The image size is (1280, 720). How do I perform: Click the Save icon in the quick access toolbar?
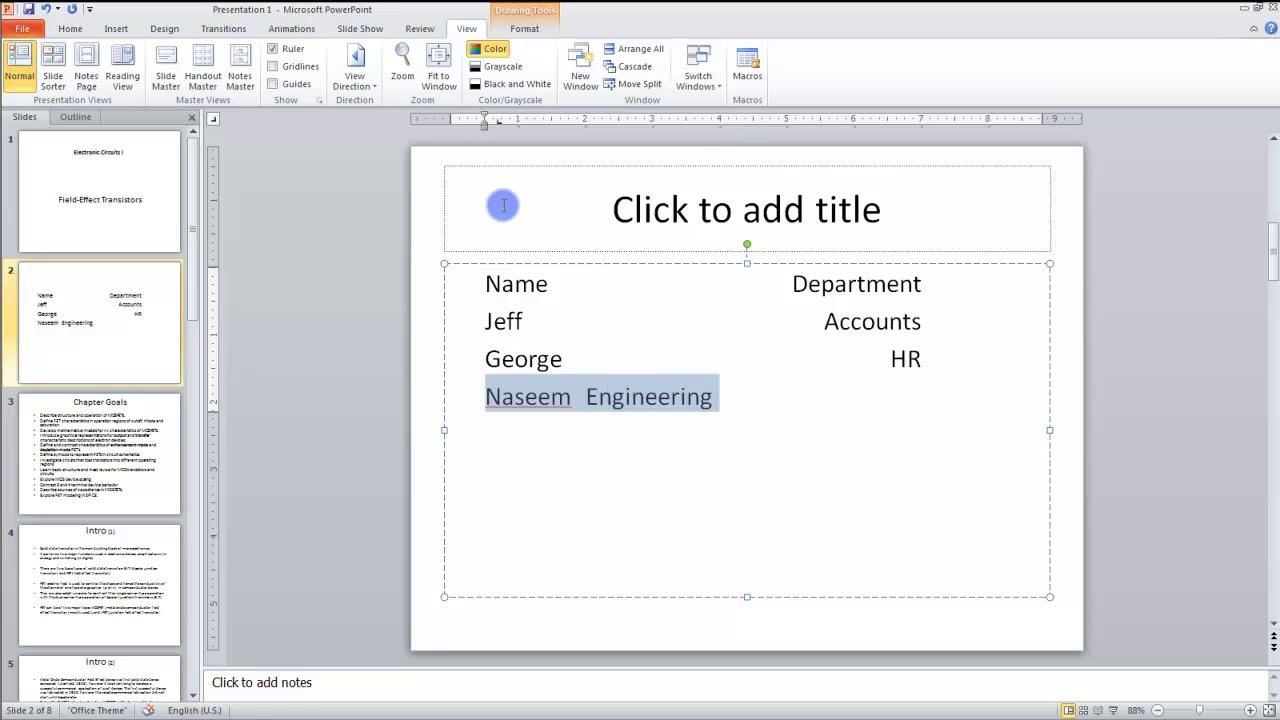coord(28,9)
